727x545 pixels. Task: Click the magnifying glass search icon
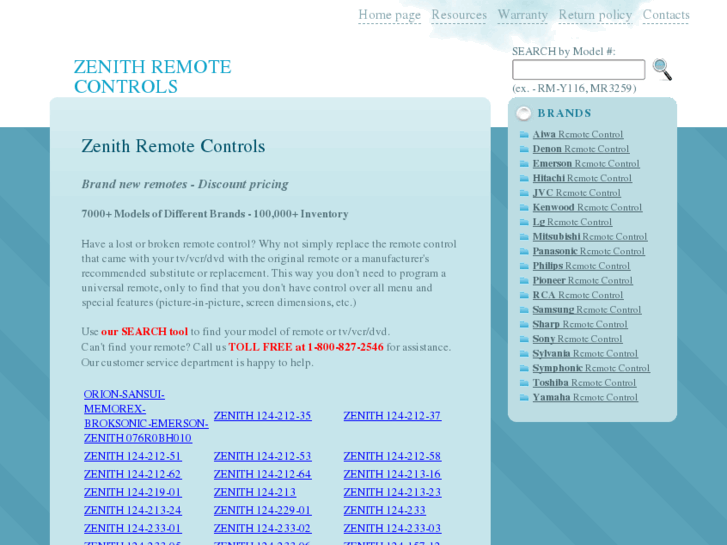pyautogui.click(x=662, y=70)
